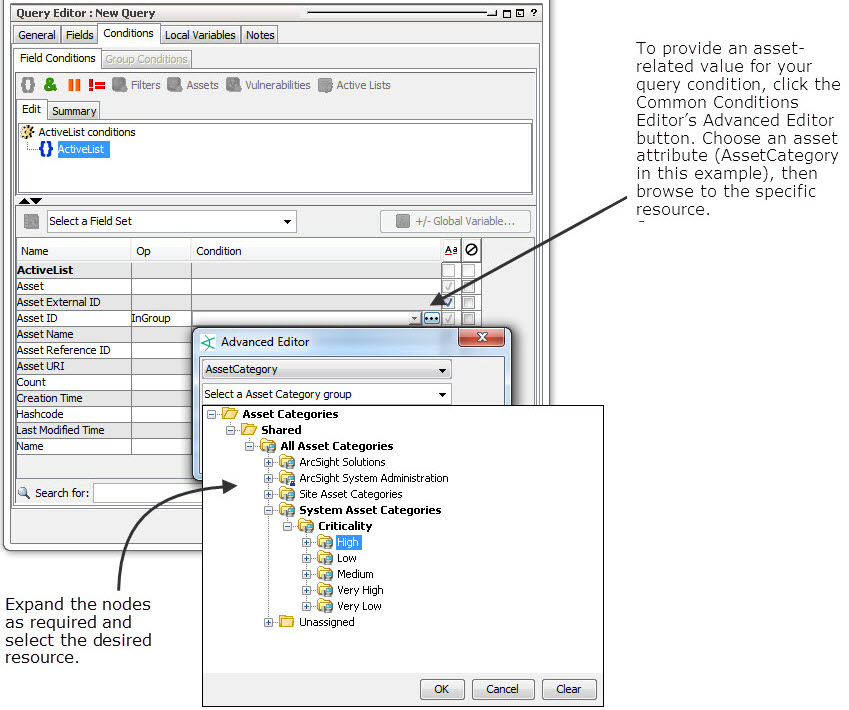Click the Clear button in Advanced Editor
This screenshot has width=849, height=710.
coord(569,689)
